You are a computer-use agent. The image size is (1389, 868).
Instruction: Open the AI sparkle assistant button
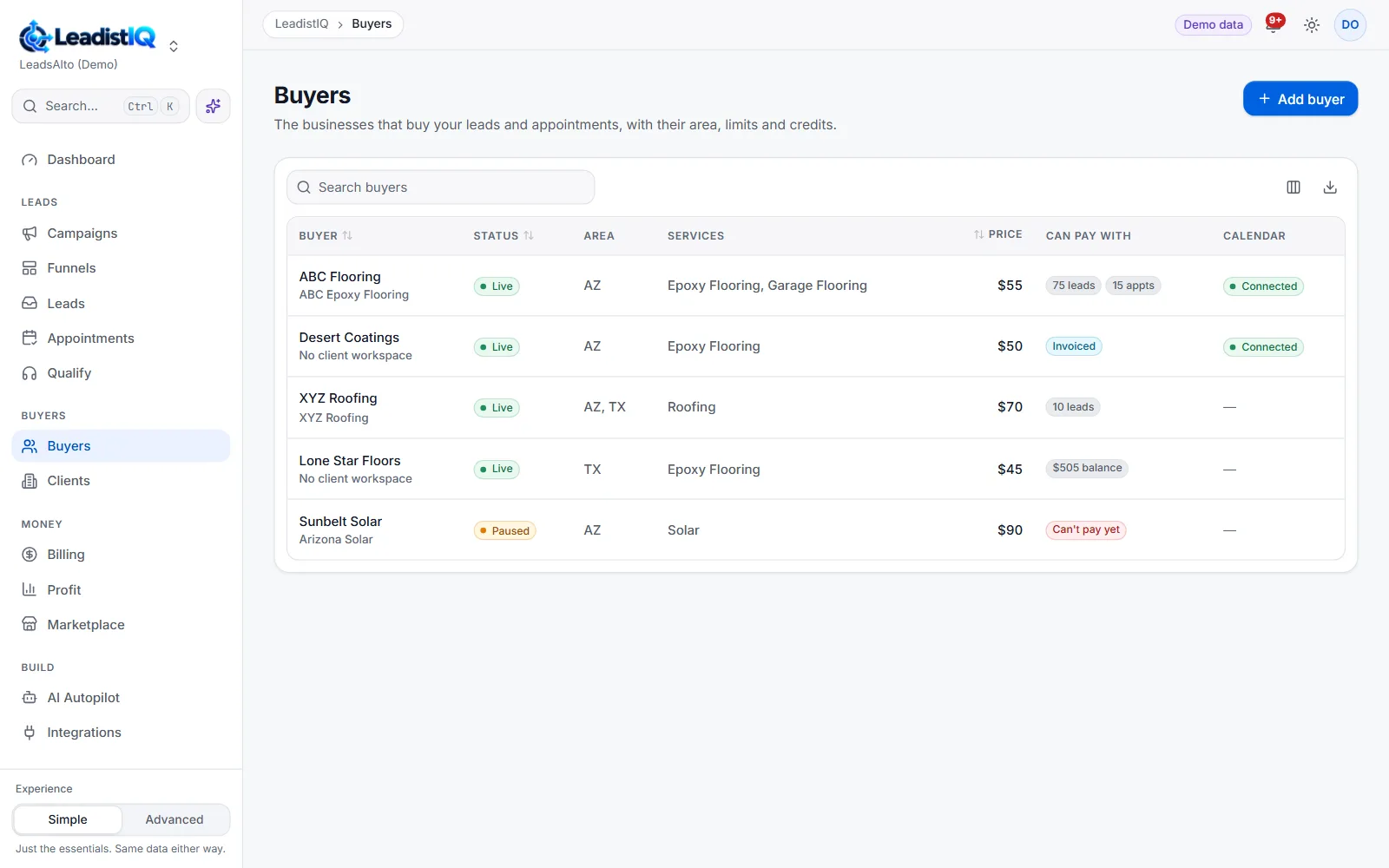click(x=213, y=106)
